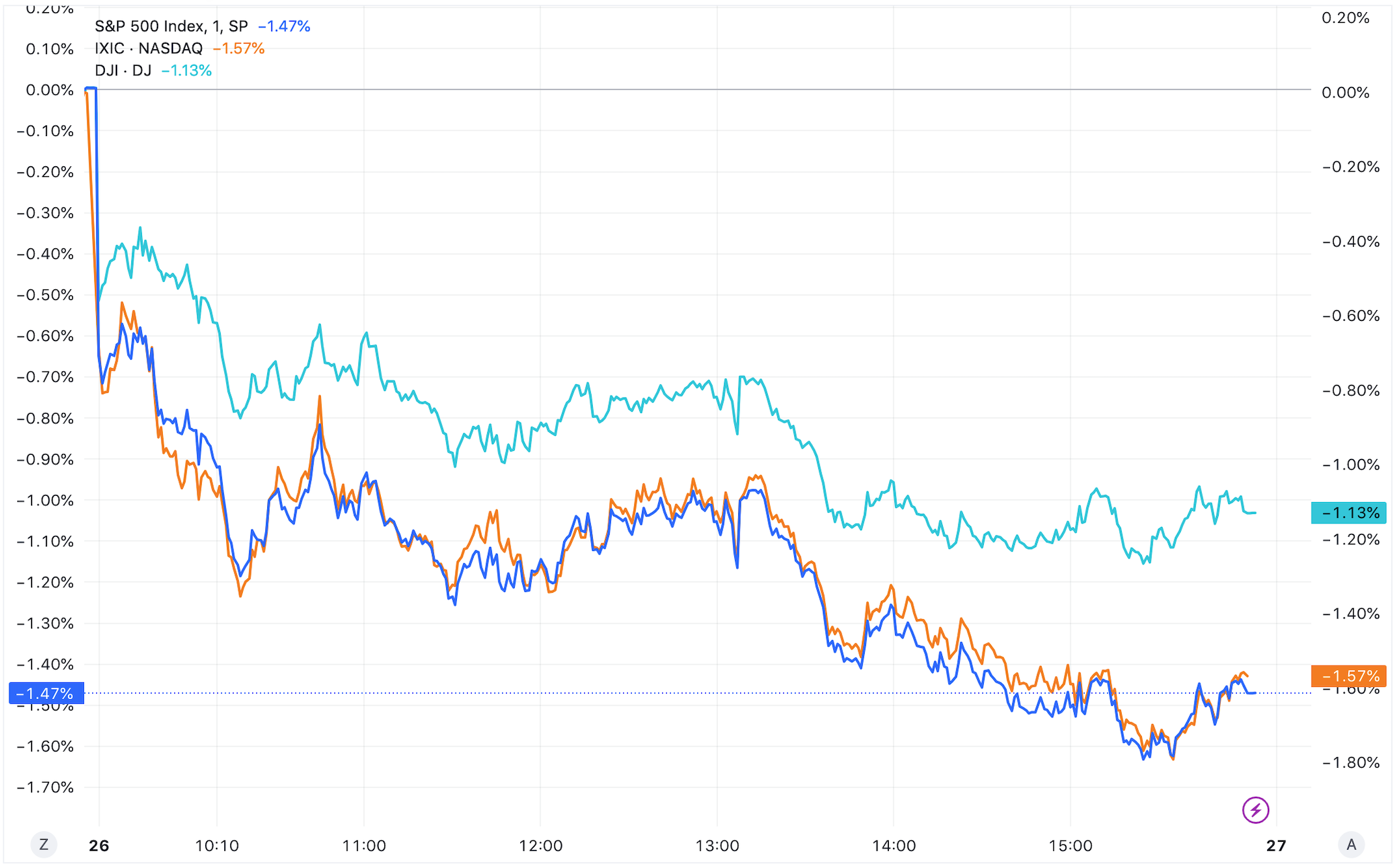
Task: Click the 10:10 time axis label
Action: point(217,846)
